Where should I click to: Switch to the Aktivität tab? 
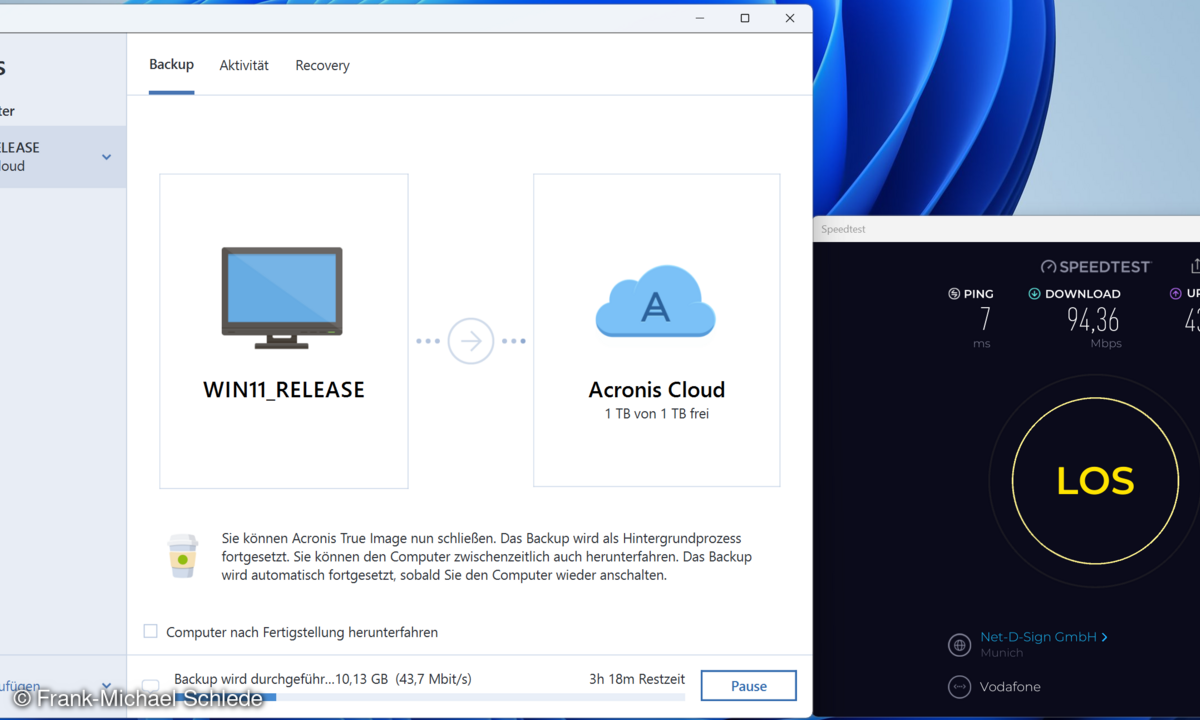coord(244,64)
